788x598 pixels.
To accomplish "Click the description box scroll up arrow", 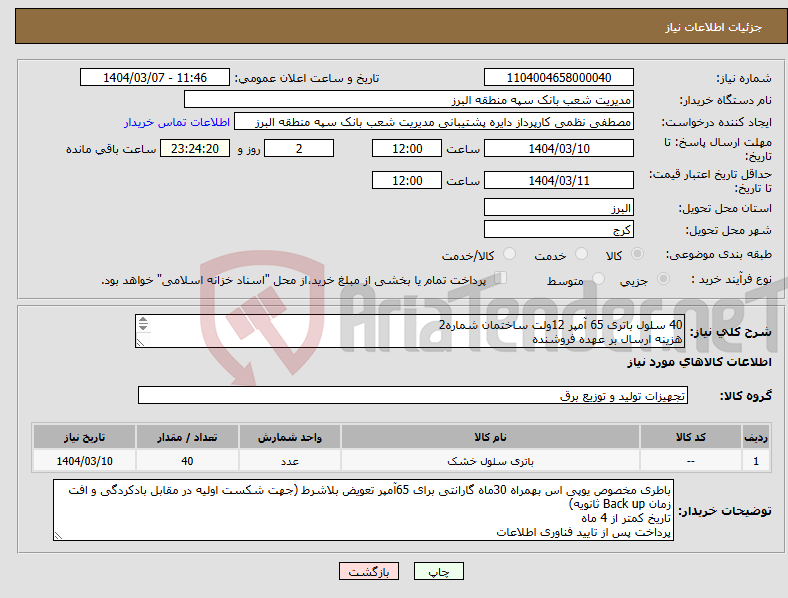I will 143,320.
